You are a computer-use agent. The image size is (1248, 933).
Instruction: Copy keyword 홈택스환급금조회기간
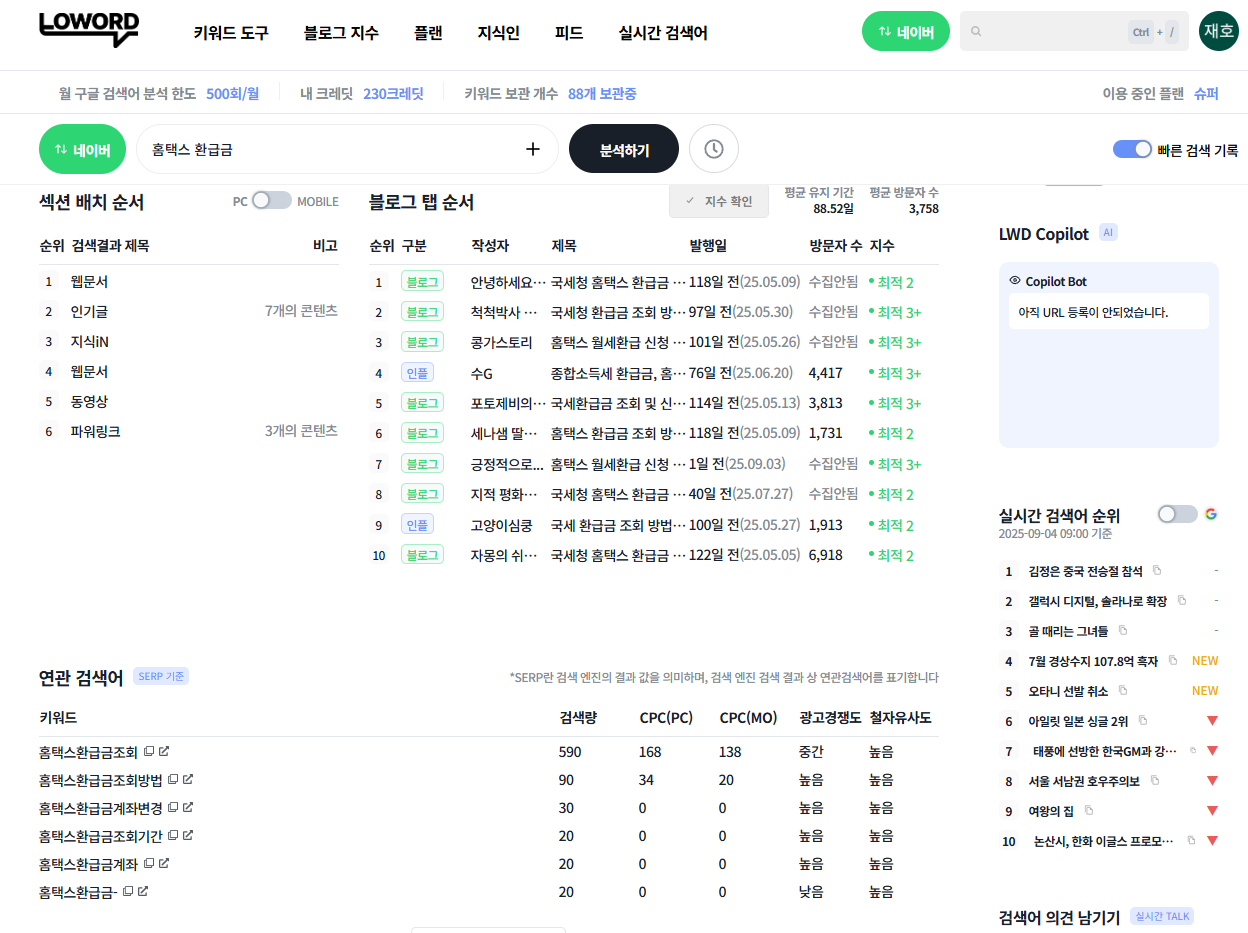(x=173, y=835)
